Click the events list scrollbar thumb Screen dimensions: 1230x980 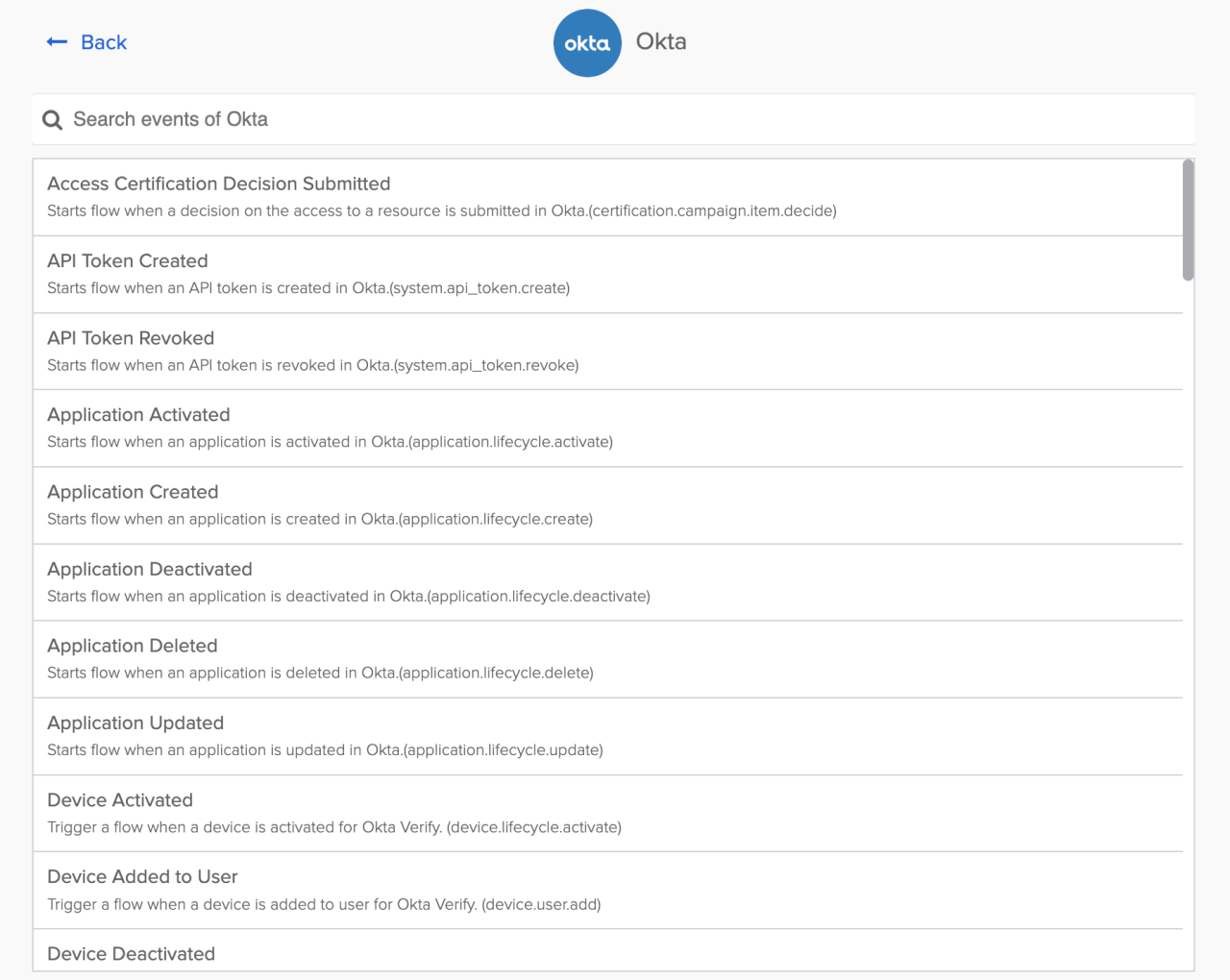tap(1189, 220)
